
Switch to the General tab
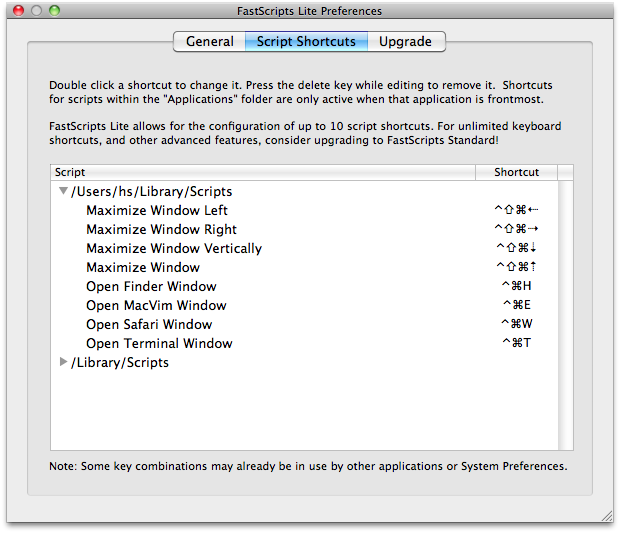pyautogui.click(x=209, y=42)
